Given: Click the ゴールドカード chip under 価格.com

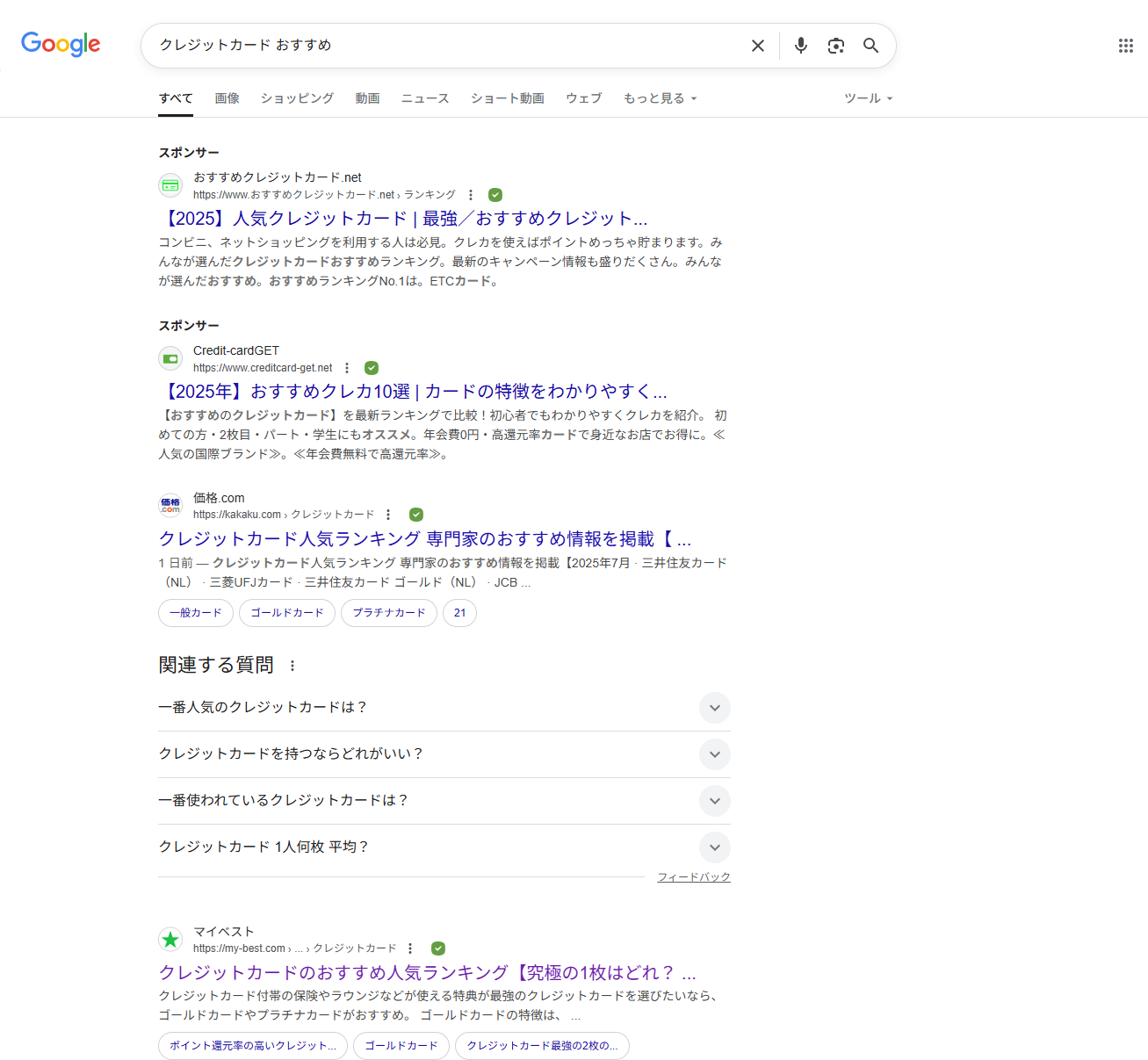Looking at the screenshot, I should point(287,613).
